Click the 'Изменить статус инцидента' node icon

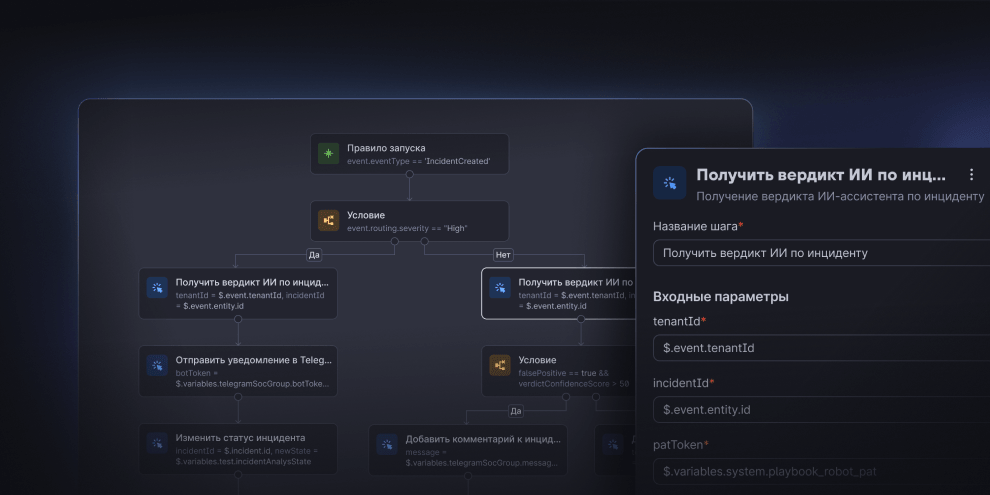tap(157, 444)
